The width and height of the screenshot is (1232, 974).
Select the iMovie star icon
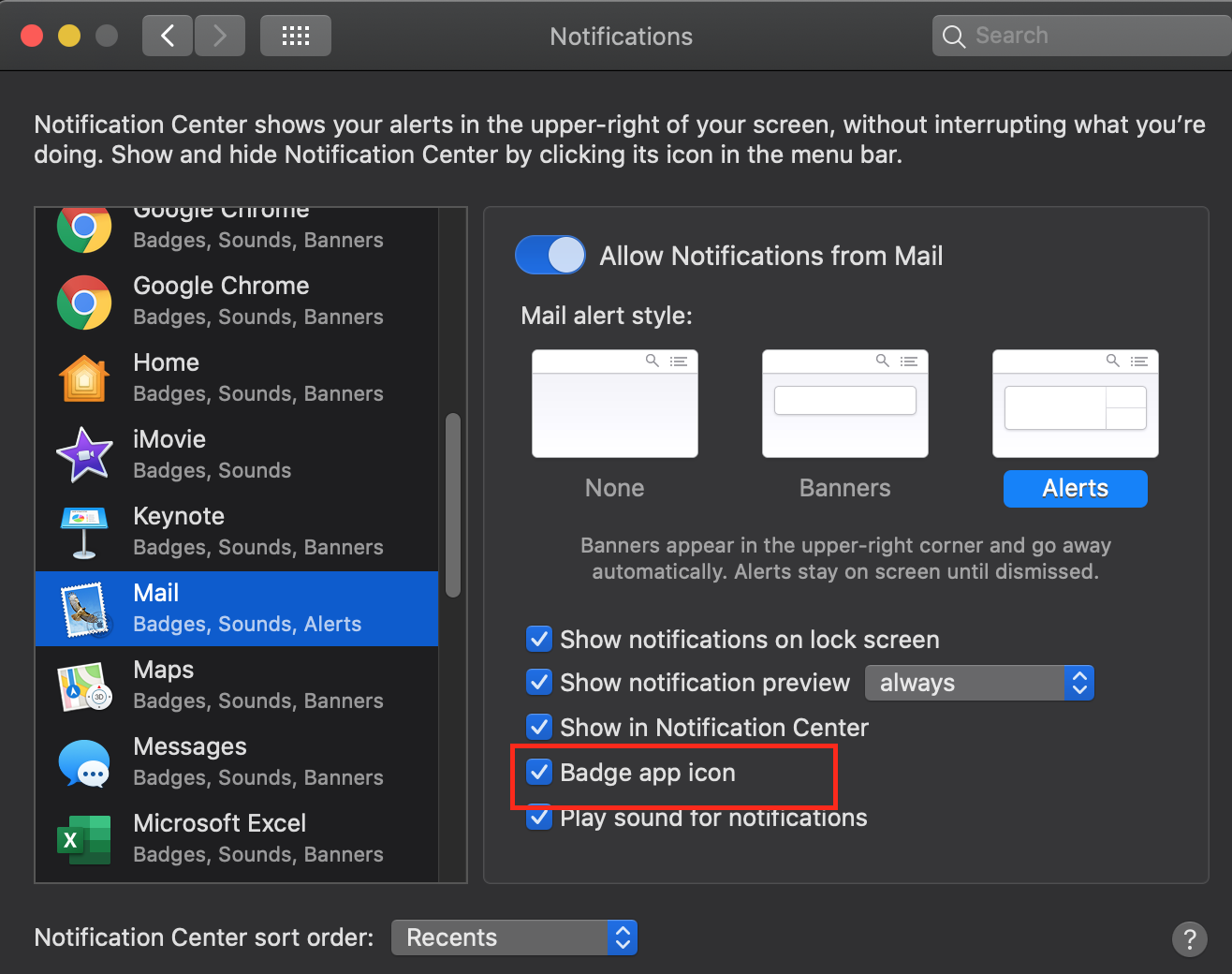[84, 455]
